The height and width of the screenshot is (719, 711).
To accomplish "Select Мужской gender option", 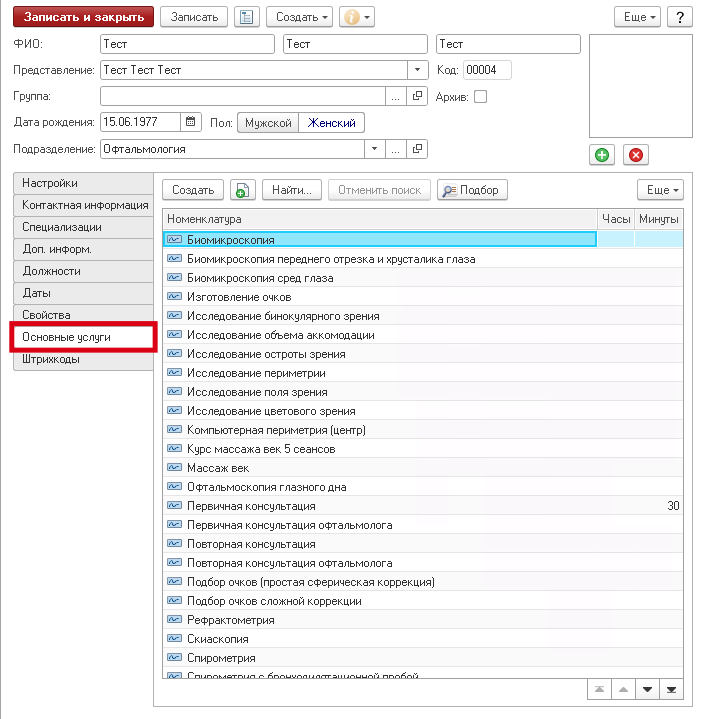I will coord(267,123).
